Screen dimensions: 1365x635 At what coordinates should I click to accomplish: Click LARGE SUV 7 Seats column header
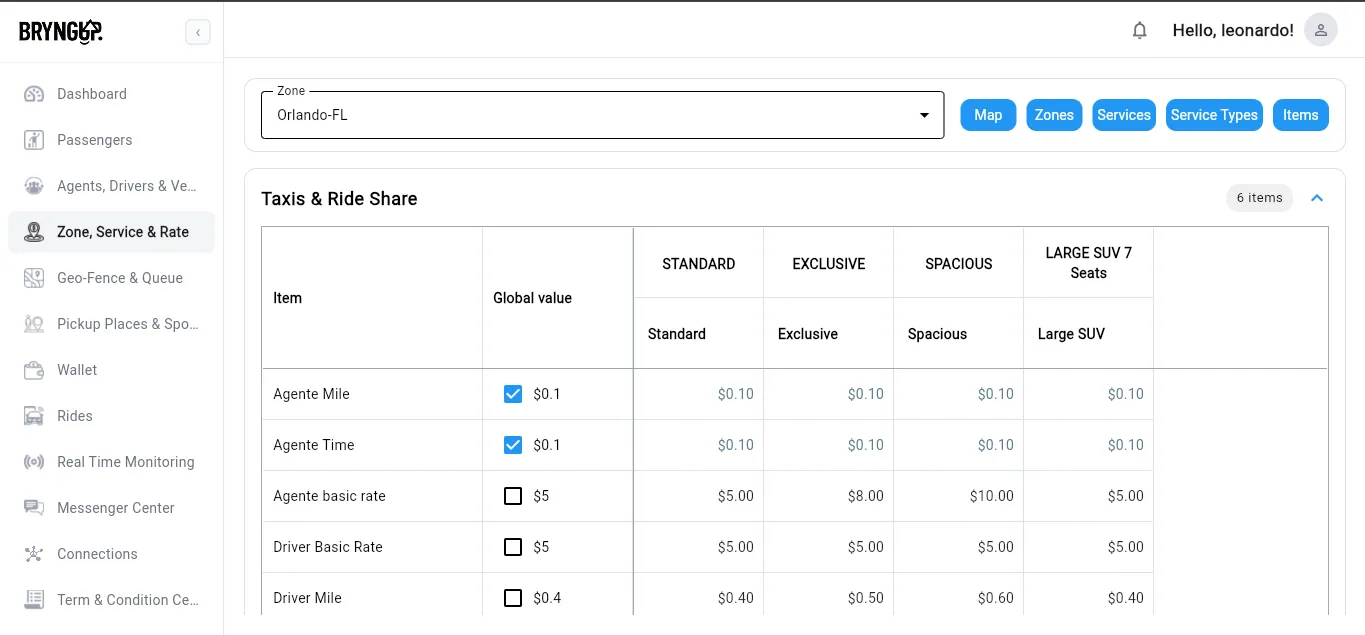tap(1089, 263)
